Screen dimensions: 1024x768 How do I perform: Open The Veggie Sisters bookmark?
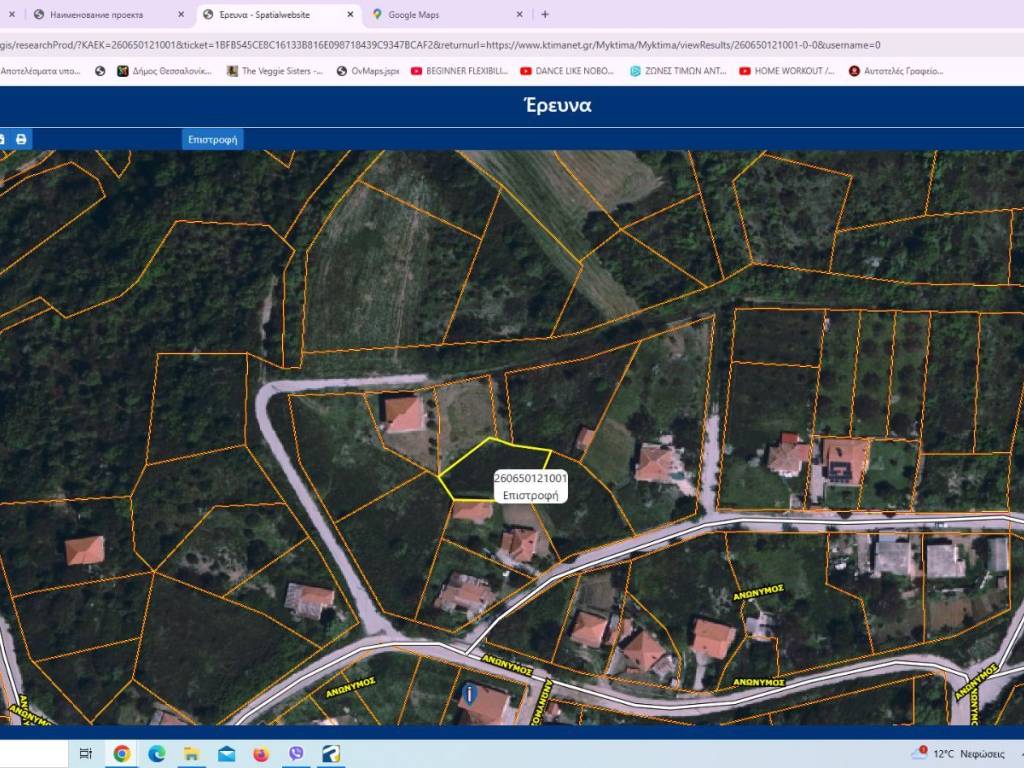tap(275, 71)
